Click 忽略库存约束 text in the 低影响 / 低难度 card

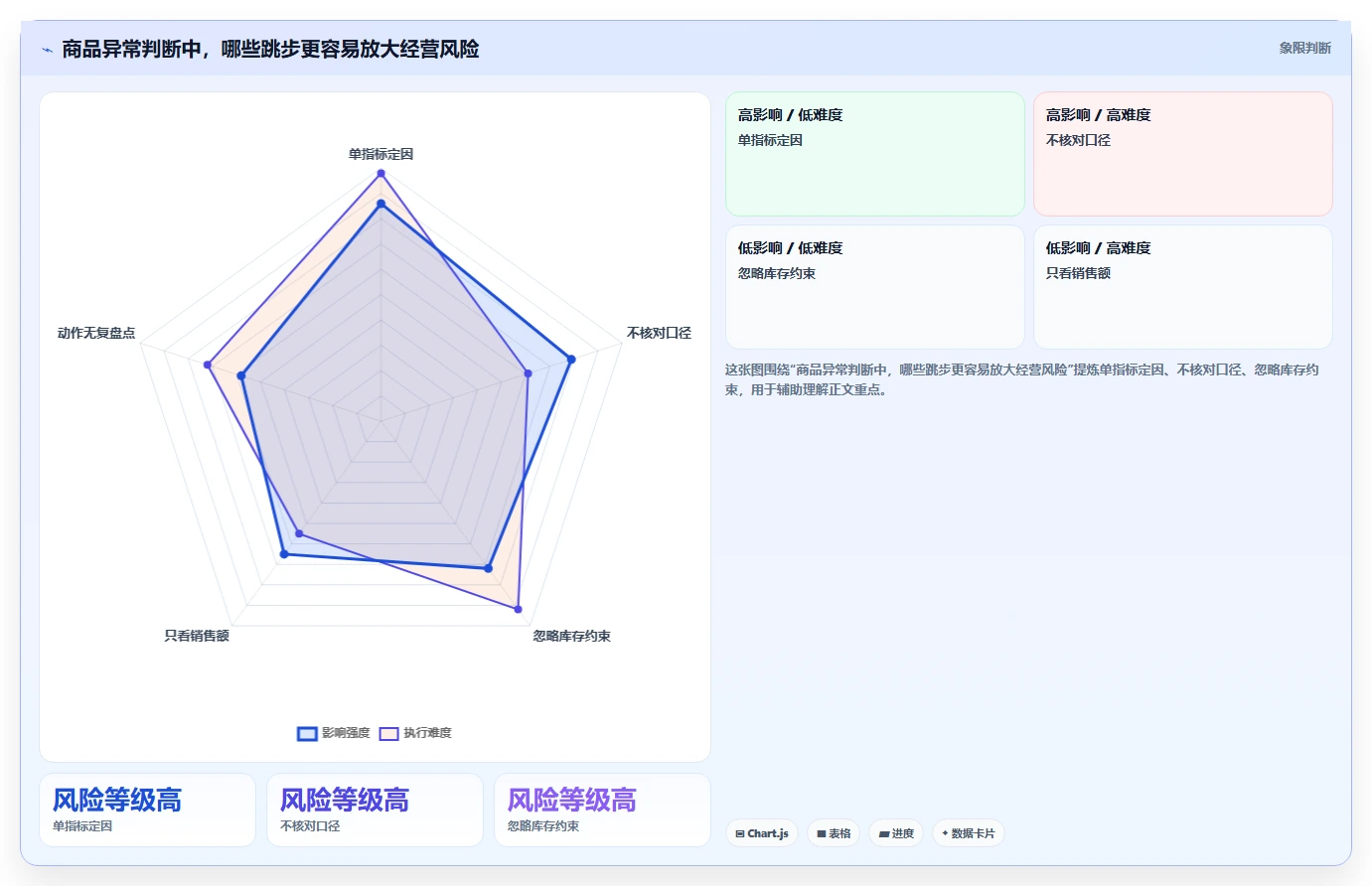(777, 273)
